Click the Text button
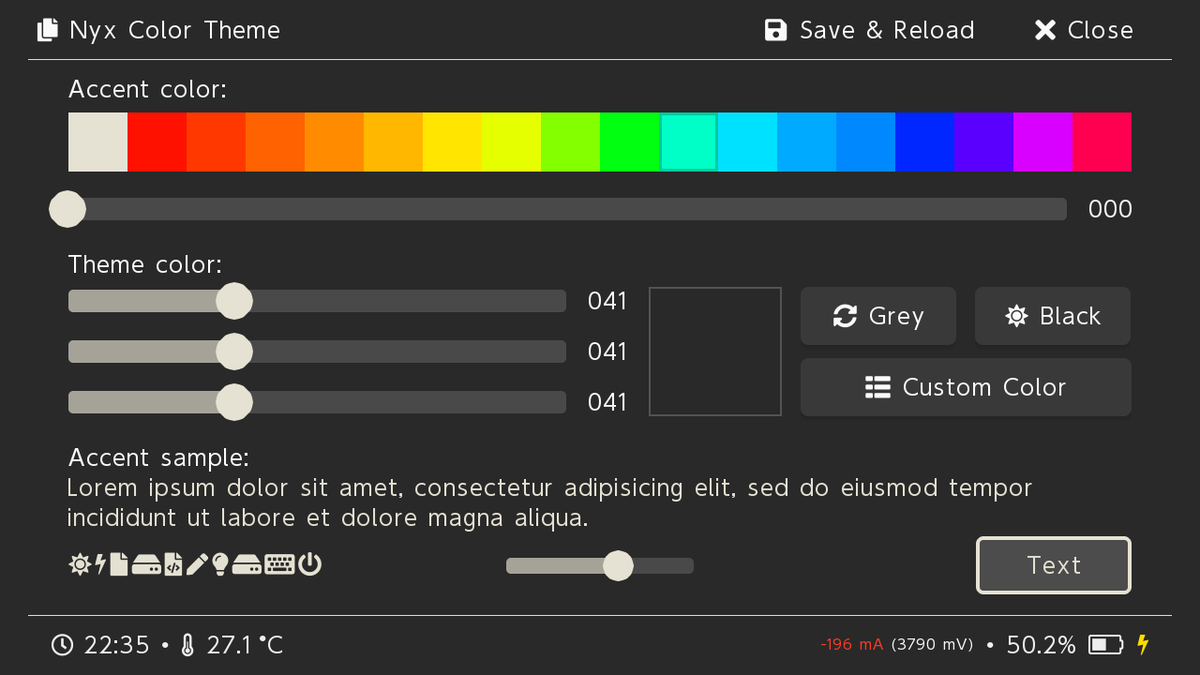 pyautogui.click(x=1054, y=565)
